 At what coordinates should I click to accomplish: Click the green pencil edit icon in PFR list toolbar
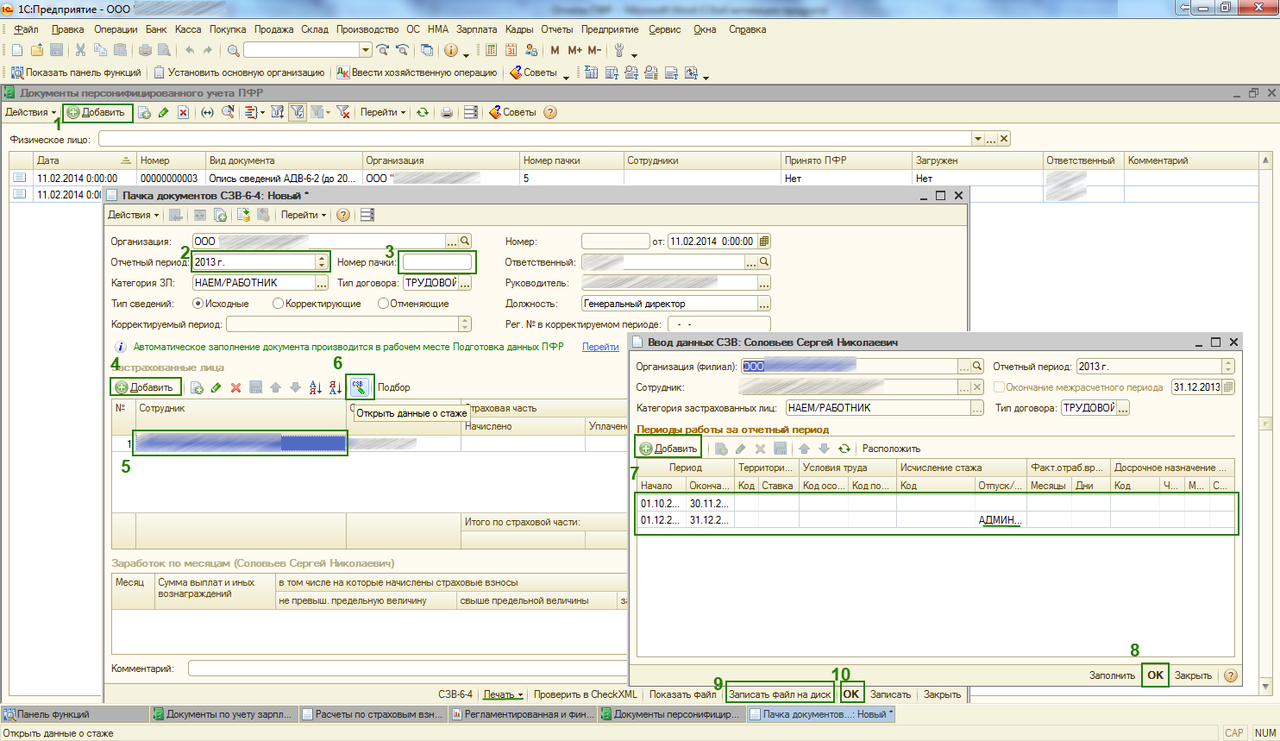164,113
